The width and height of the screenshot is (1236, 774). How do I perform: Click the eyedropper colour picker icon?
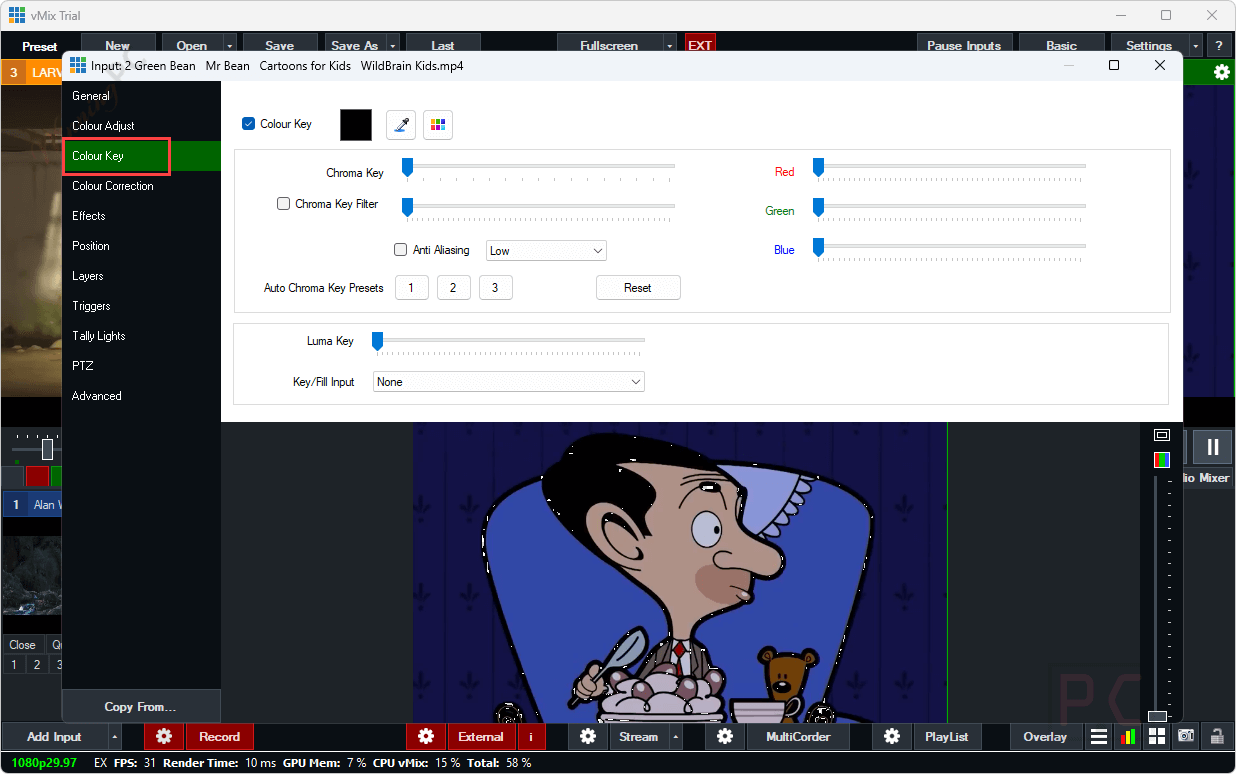[401, 125]
